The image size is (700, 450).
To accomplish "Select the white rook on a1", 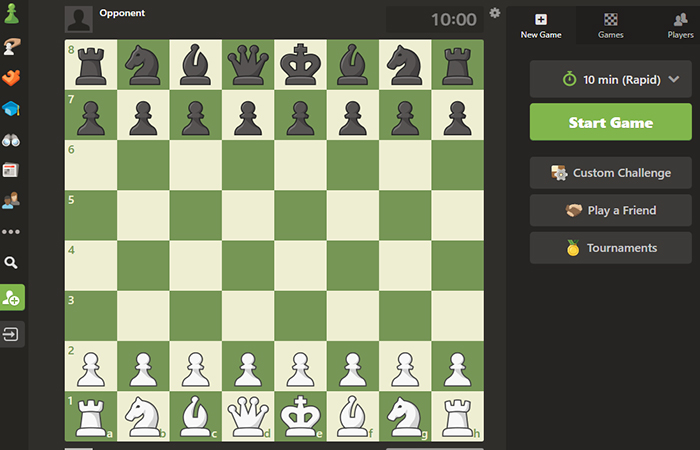I will point(91,416).
